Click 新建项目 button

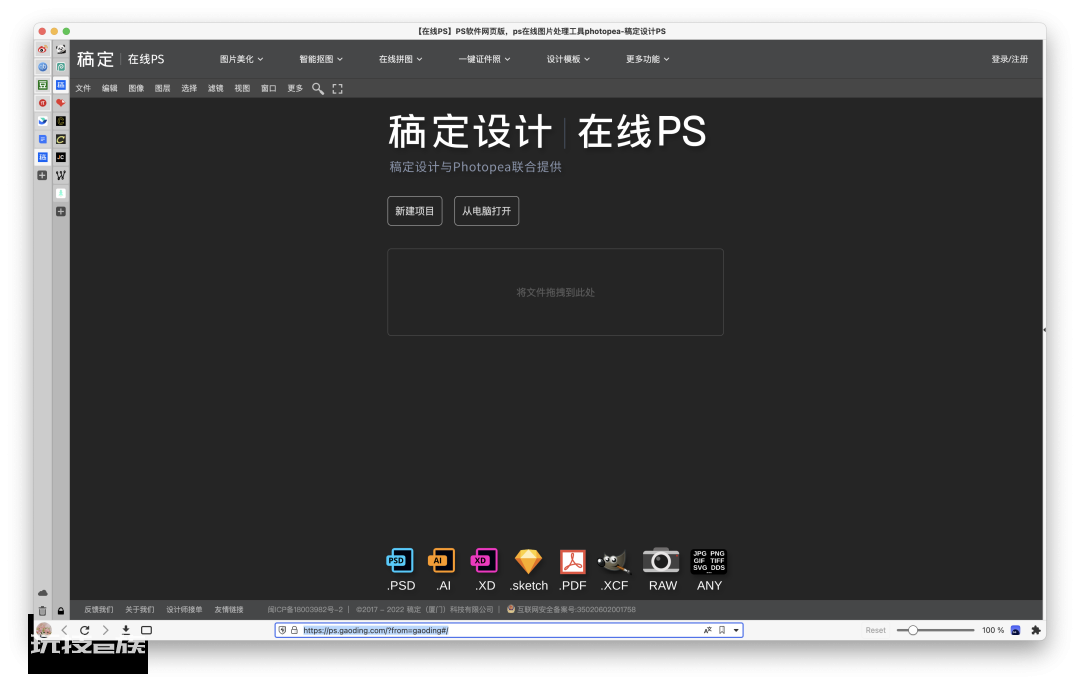pyautogui.click(x=415, y=211)
